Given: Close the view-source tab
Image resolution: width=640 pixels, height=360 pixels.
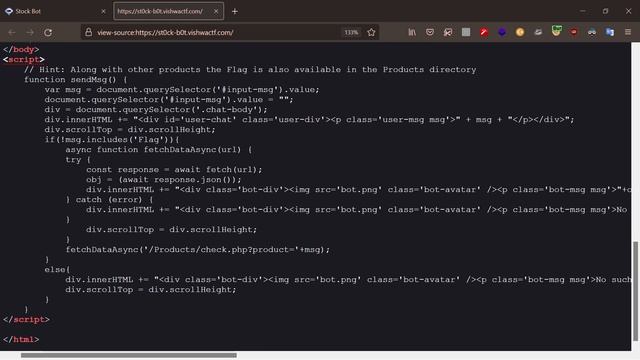Looking at the screenshot, I should pos(216,11).
